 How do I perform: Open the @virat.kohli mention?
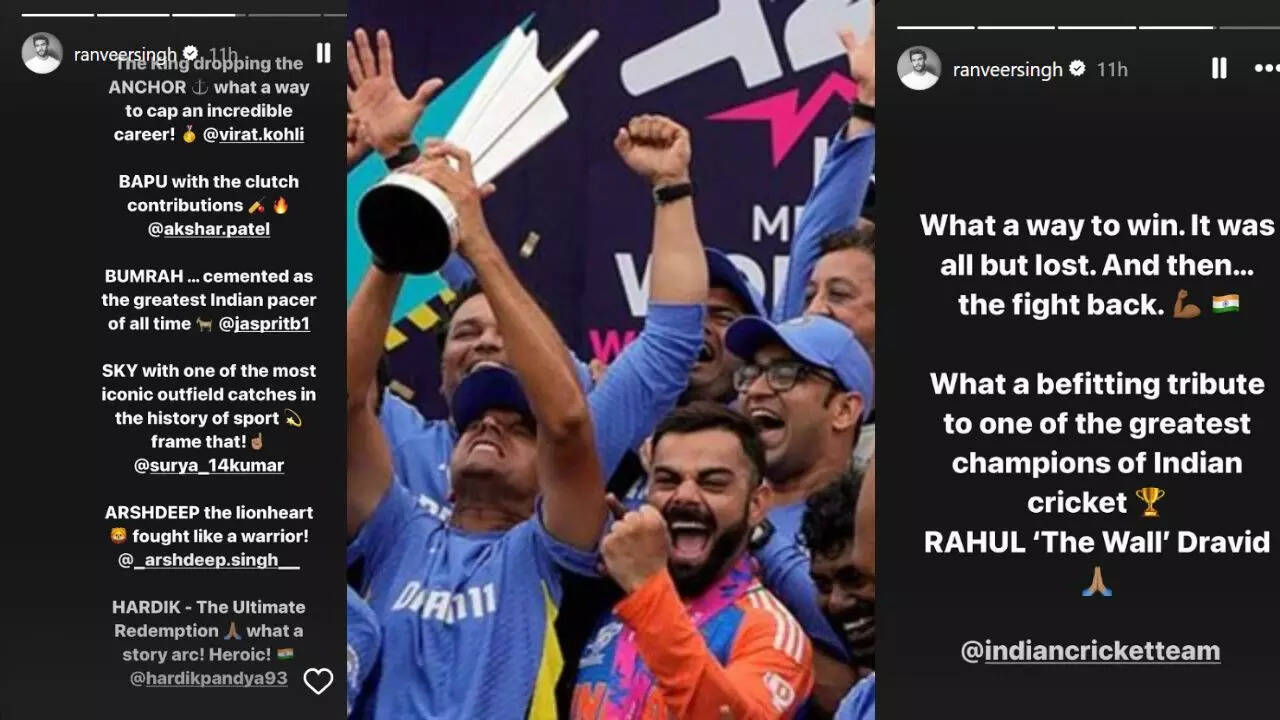[254, 134]
